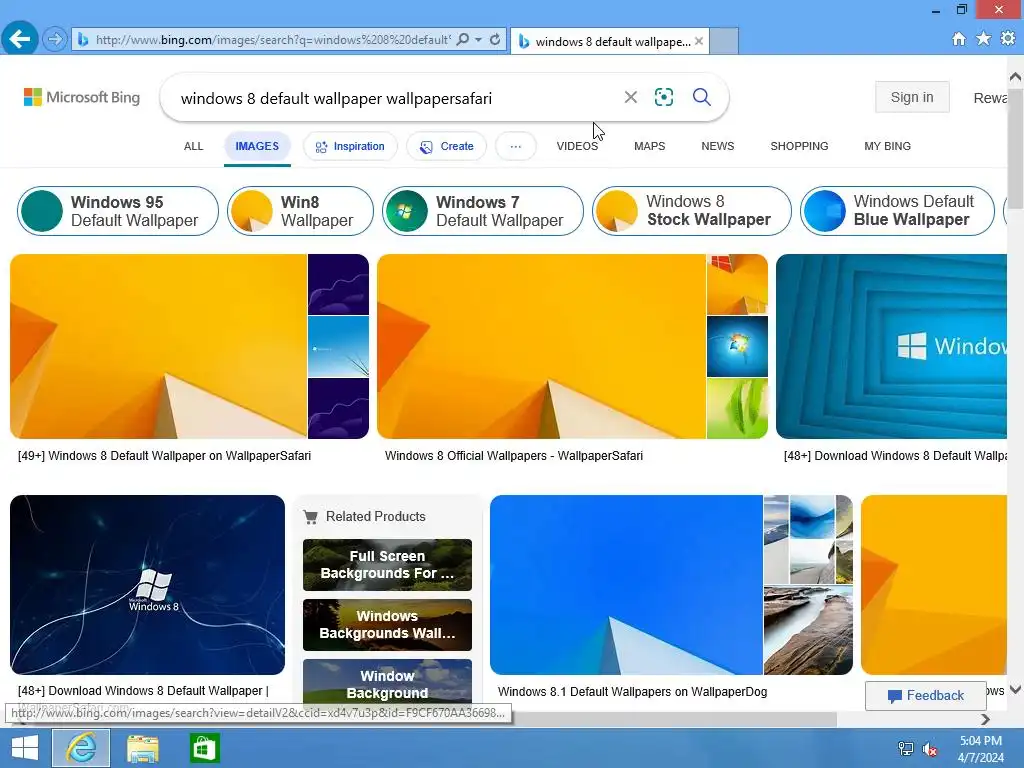Open the Inspiration pill

coord(350,146)
